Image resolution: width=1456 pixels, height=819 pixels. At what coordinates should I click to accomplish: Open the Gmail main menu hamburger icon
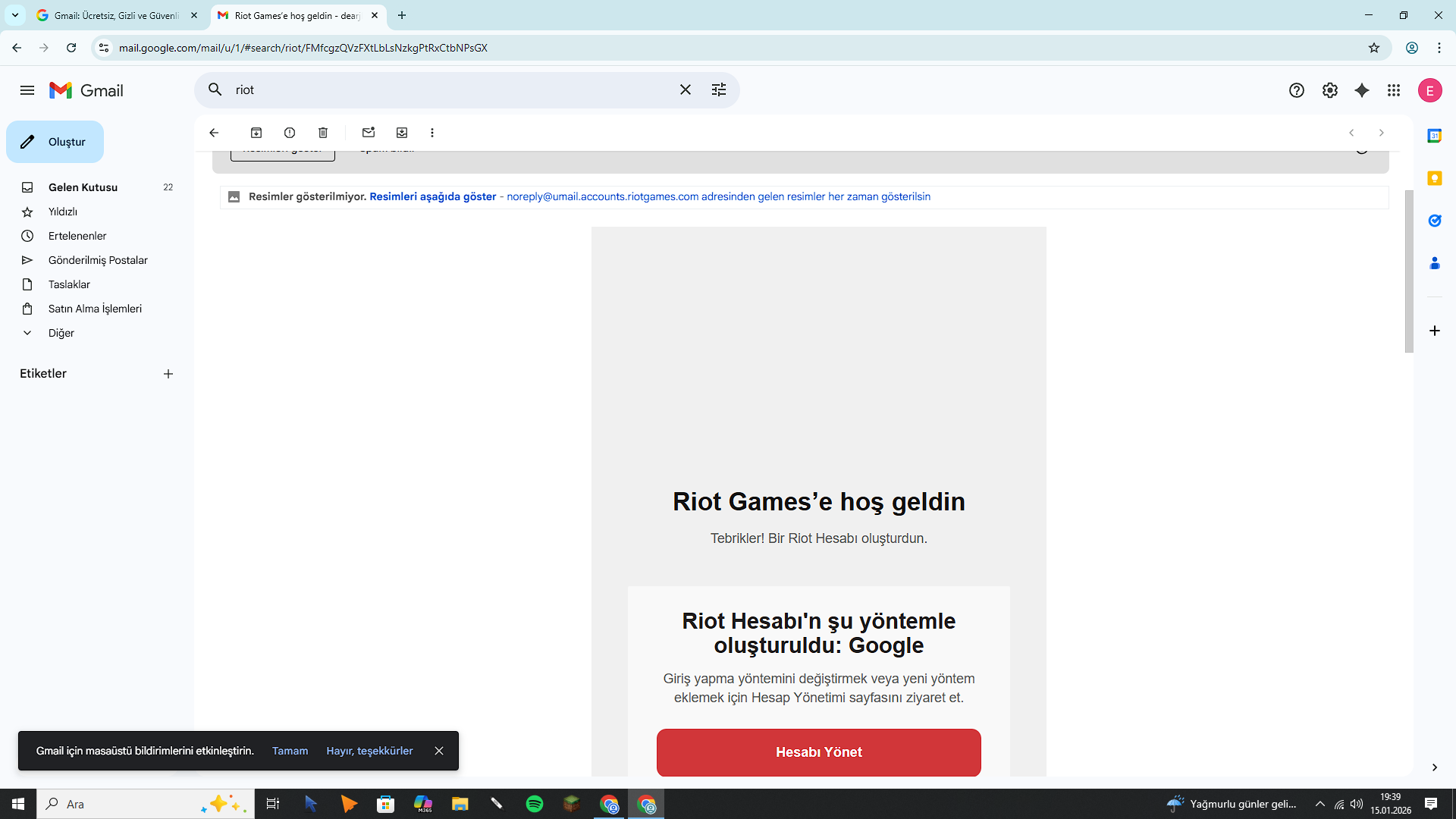tap(27, 90)
